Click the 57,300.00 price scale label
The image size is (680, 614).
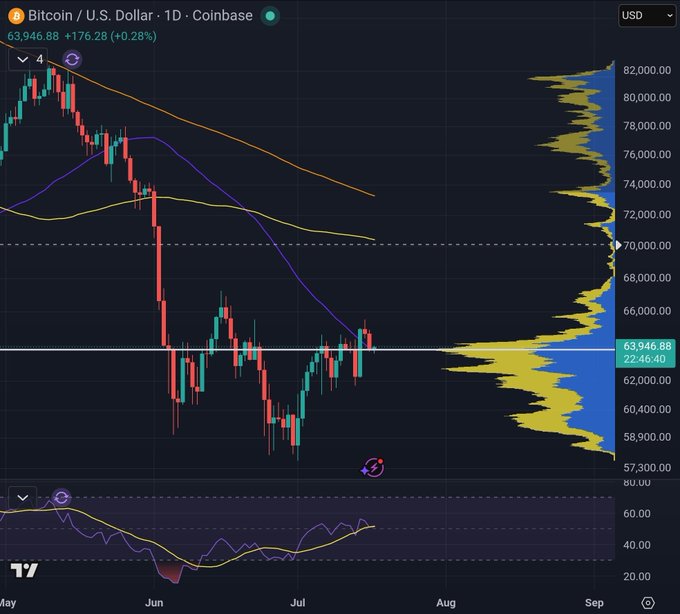(647, 468)
